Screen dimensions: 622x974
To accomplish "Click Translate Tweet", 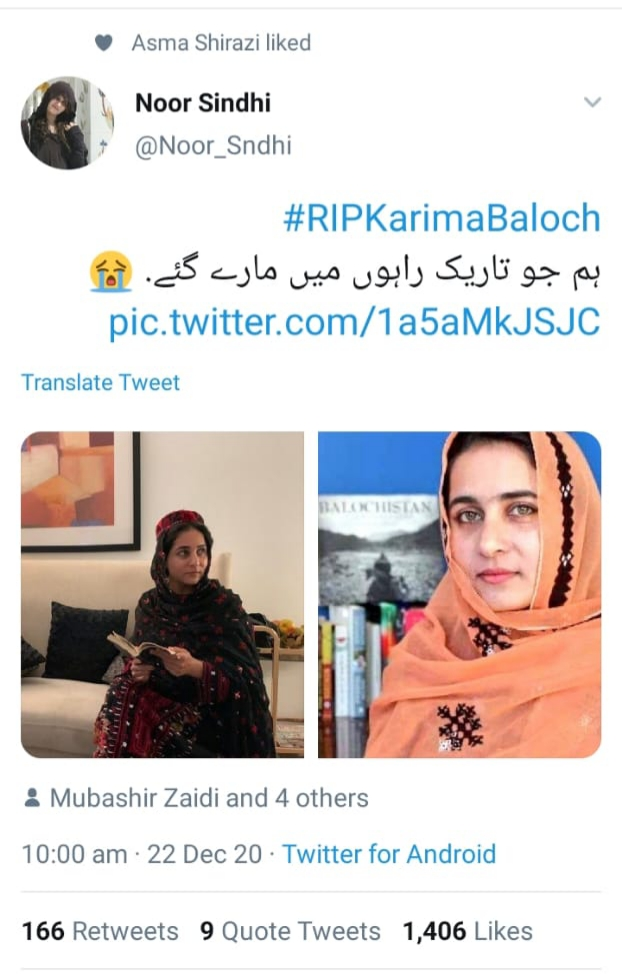I will 101,382.
